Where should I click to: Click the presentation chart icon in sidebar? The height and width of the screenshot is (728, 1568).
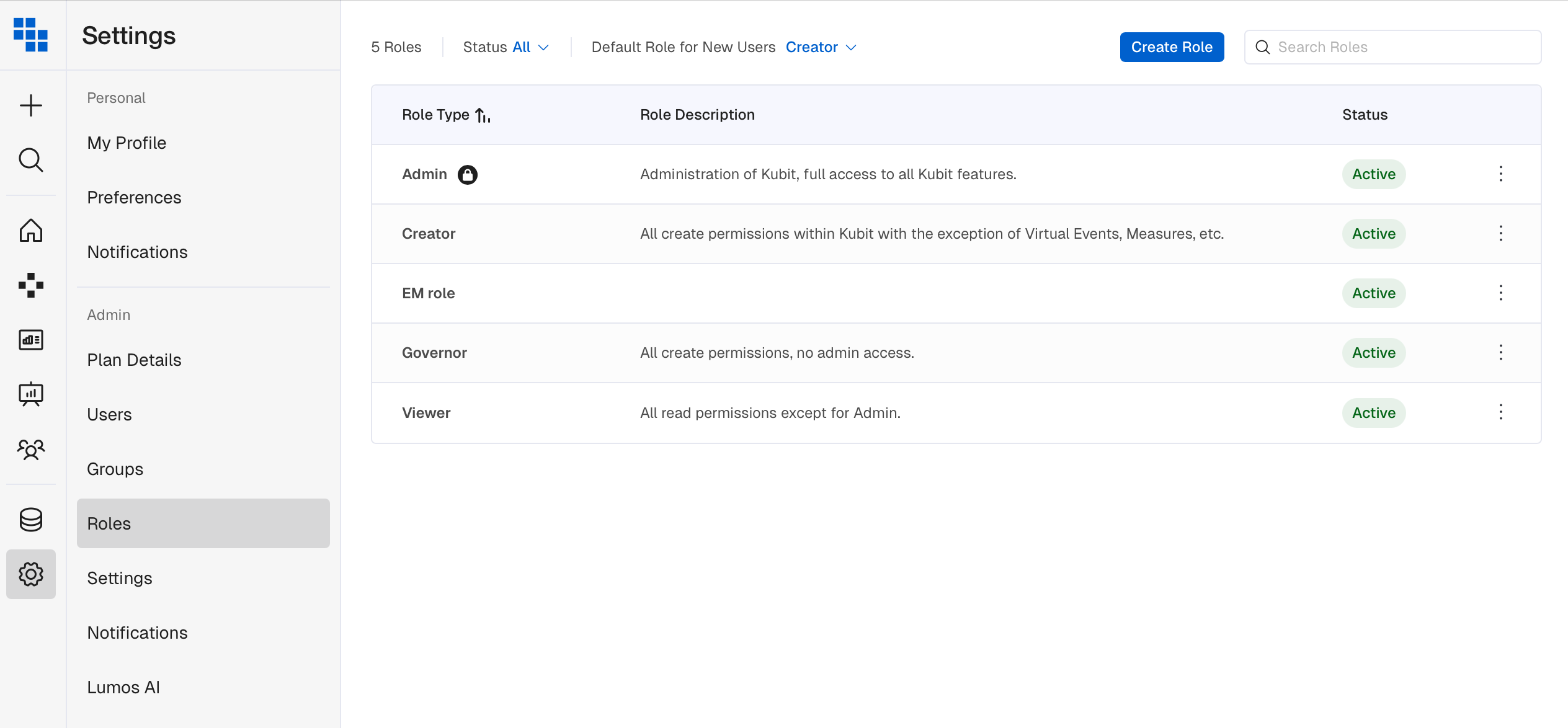(30, 394)
